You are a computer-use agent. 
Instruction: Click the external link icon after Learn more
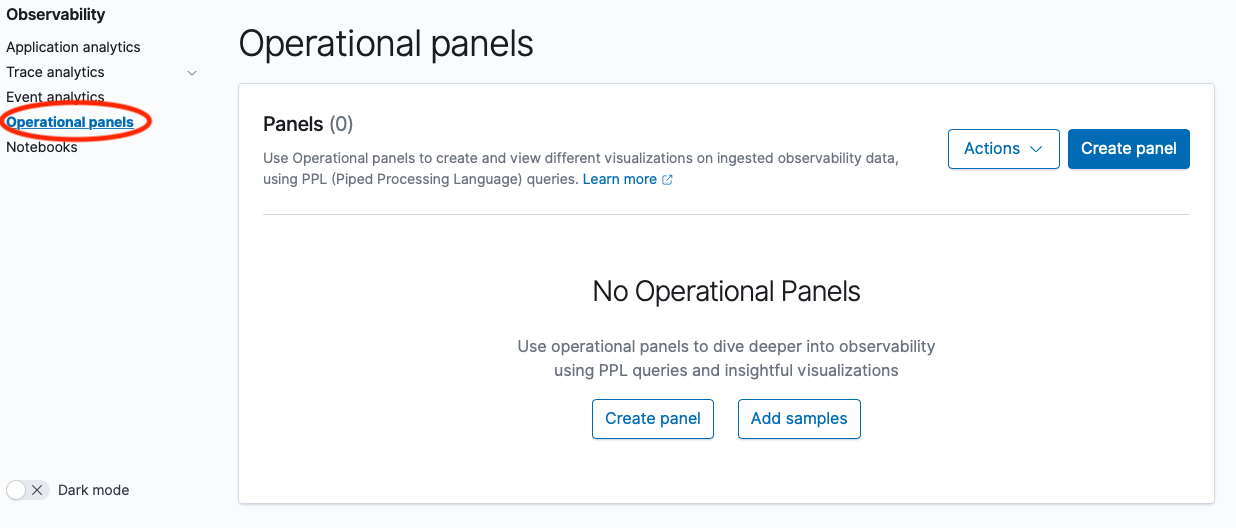pyautogui.click(x=667, y=180)
